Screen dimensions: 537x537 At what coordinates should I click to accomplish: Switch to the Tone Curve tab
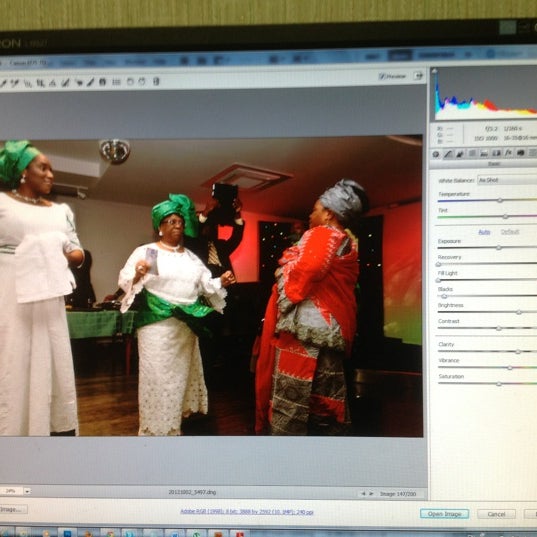pos(448,154)
